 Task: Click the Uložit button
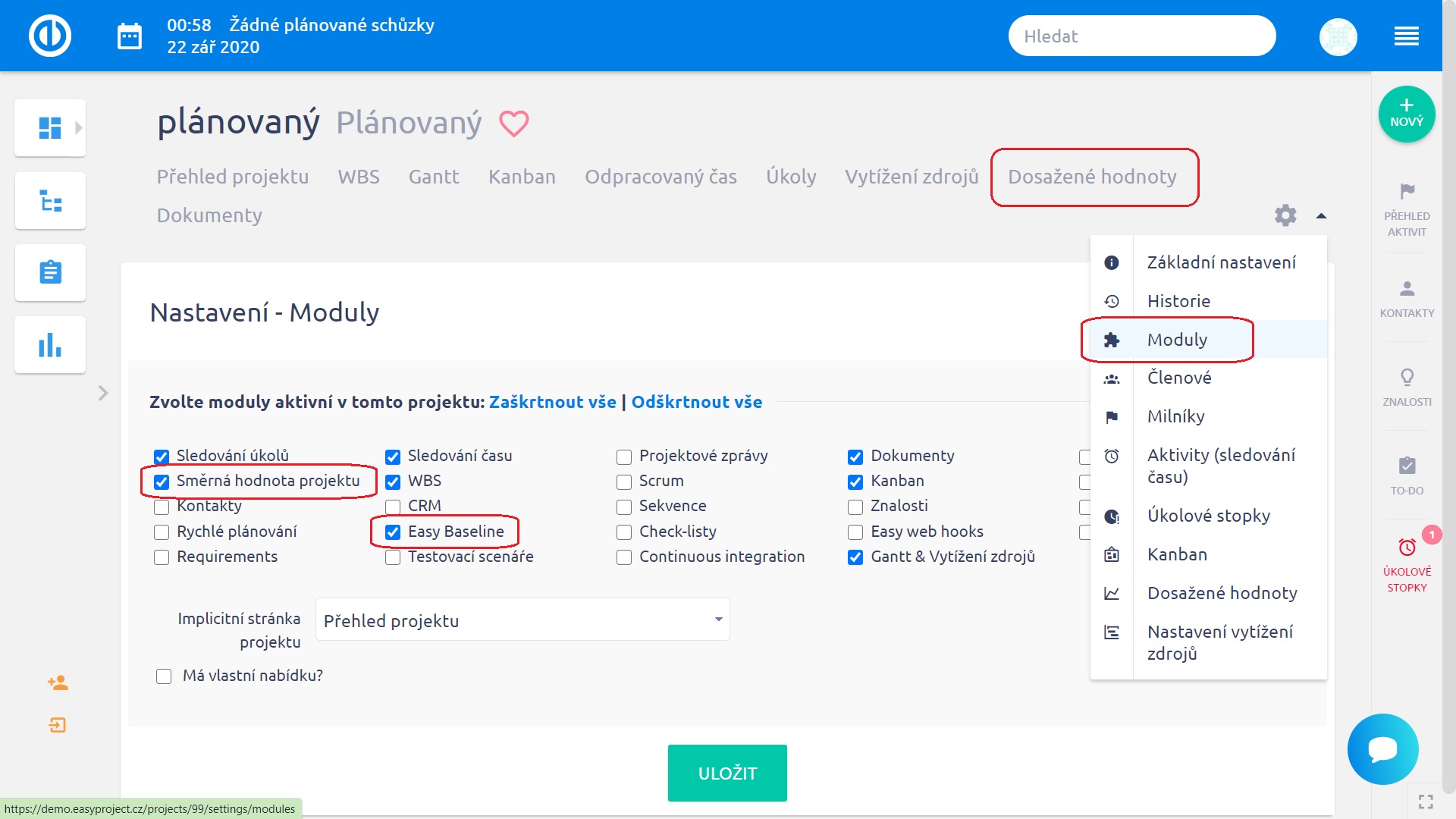click(x=727, y=773)
